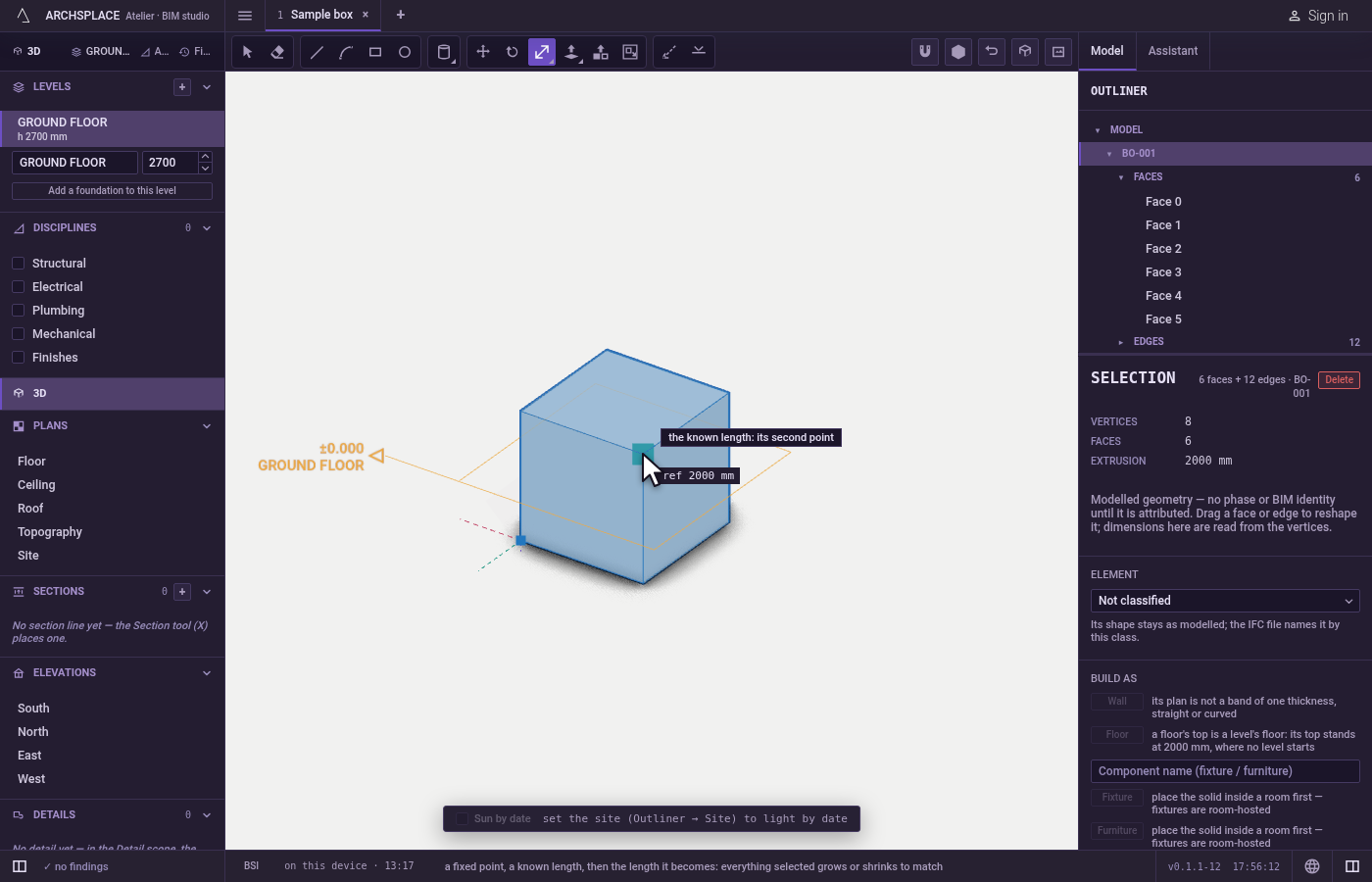Toggle the Electrical discipline checkbox
Viewport: 1372px width, 882px height.
pos(19,287)
